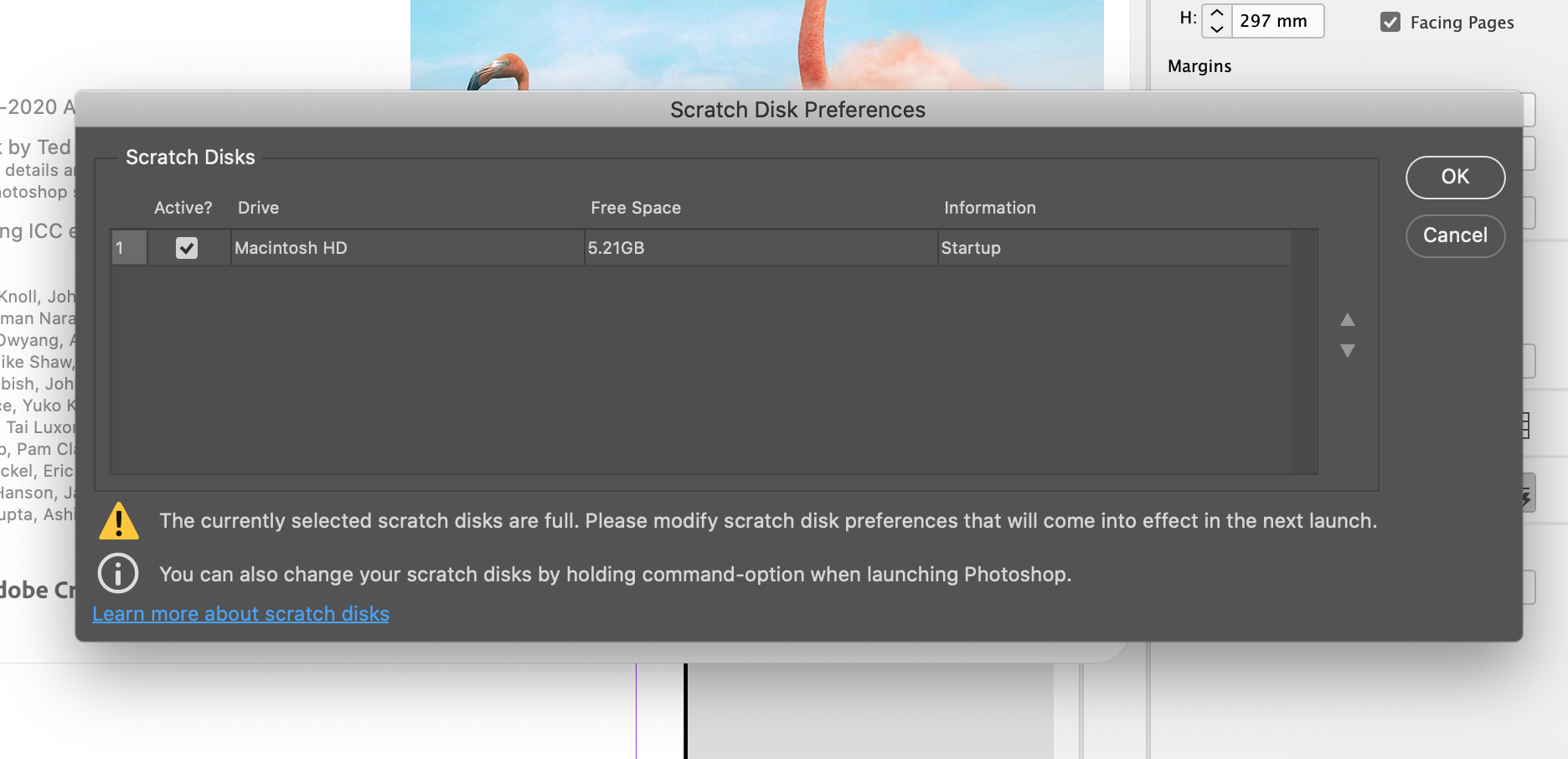Click the flamingo image thumbnail behind the dialog
Screen dimensions: 1568x759
[x=756, y=42]
